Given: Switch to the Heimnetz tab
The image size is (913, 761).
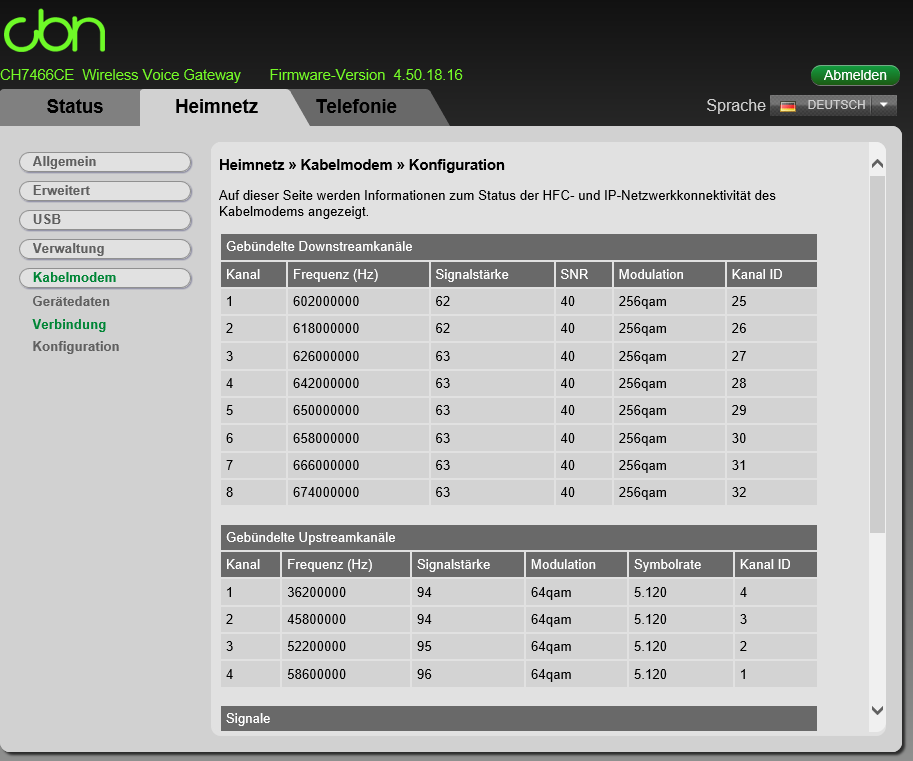Looking at the screenshot, I should [217, 107].
